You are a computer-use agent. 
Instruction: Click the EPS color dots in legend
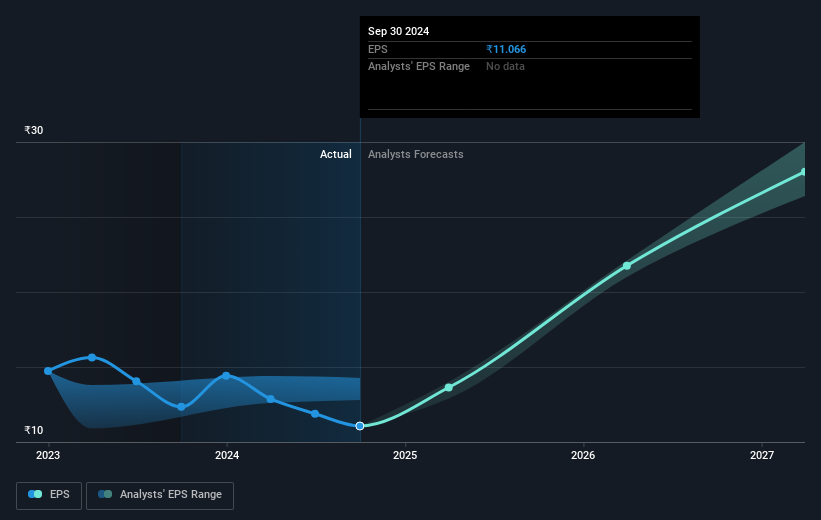click(x=35, y=494)
